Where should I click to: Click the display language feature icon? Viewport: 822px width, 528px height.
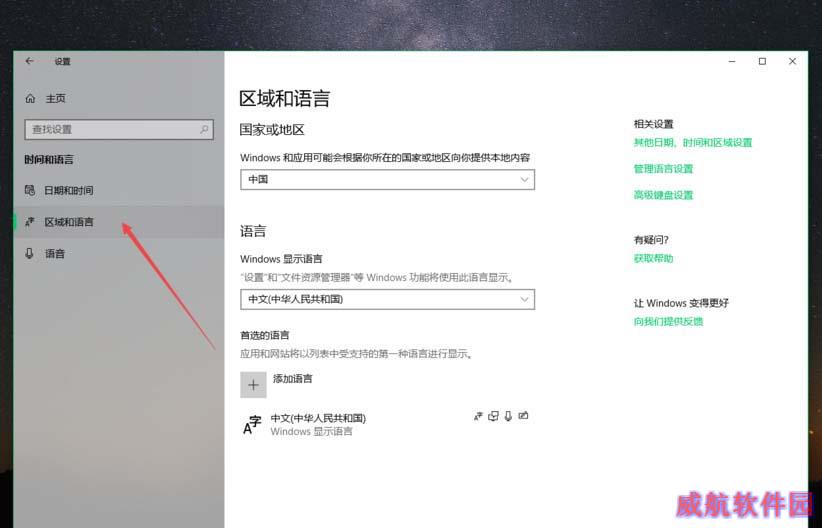tap(478, 416)
